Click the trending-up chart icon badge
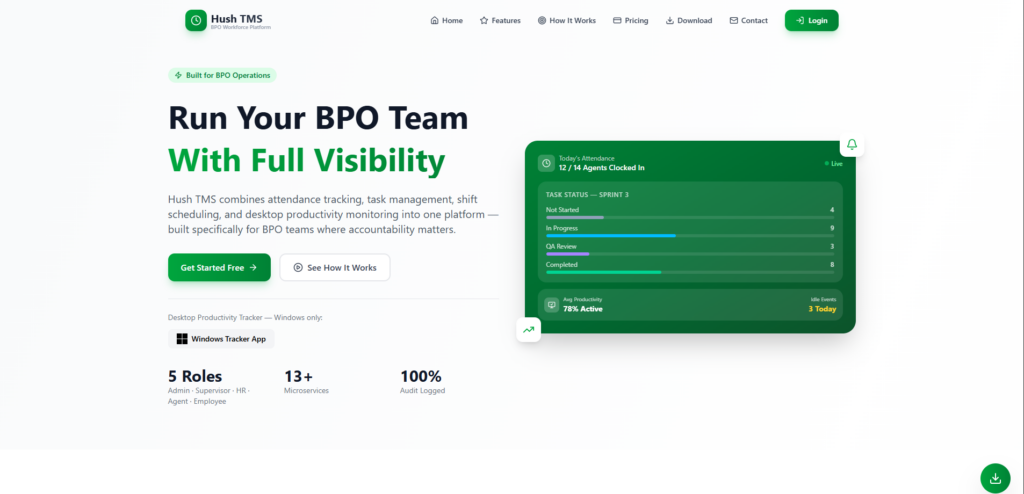Screen dimensions: 1024x494 coord(528,329)
